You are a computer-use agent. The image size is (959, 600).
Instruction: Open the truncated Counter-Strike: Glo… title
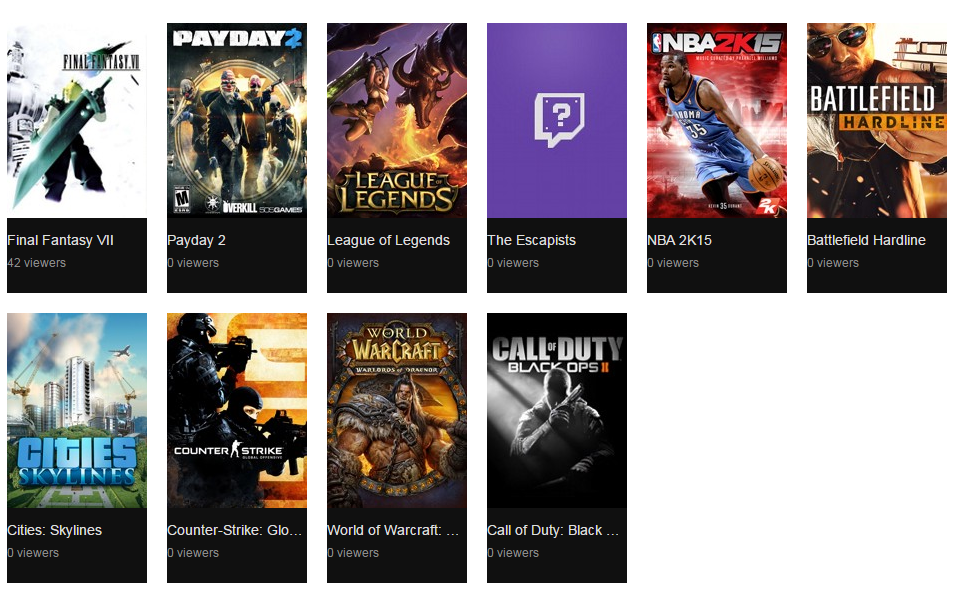(x=235, y=530)
